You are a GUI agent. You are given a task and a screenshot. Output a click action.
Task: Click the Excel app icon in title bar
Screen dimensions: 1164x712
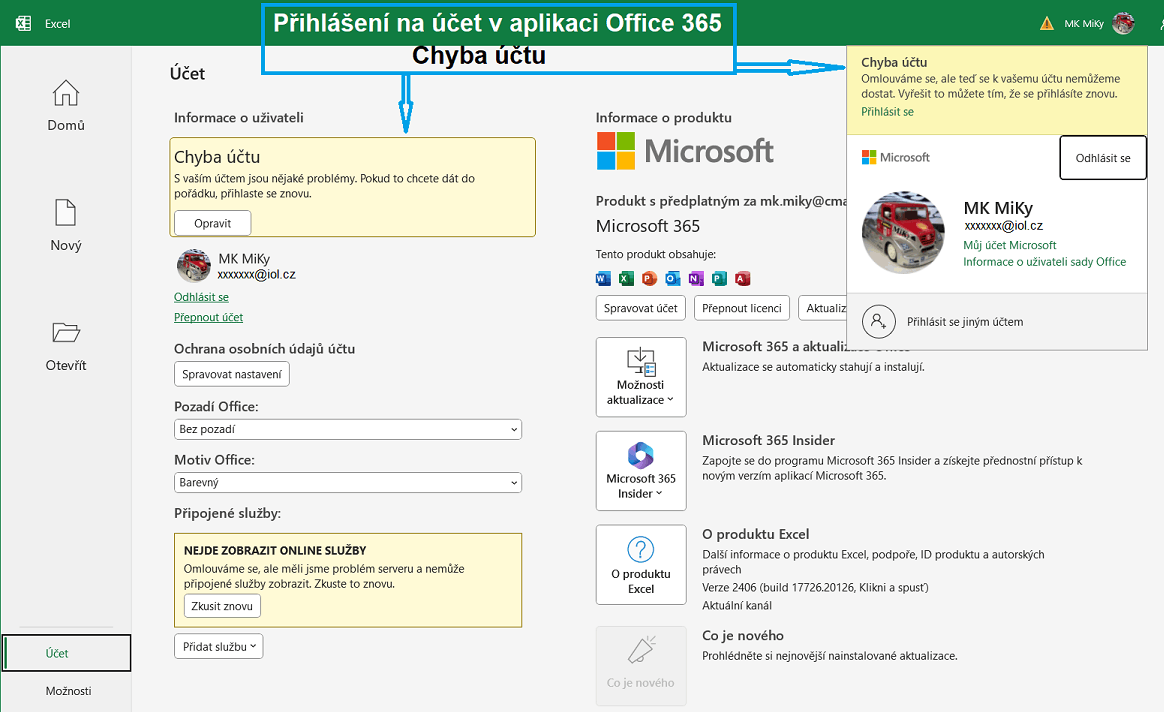[x=24, y=23]
